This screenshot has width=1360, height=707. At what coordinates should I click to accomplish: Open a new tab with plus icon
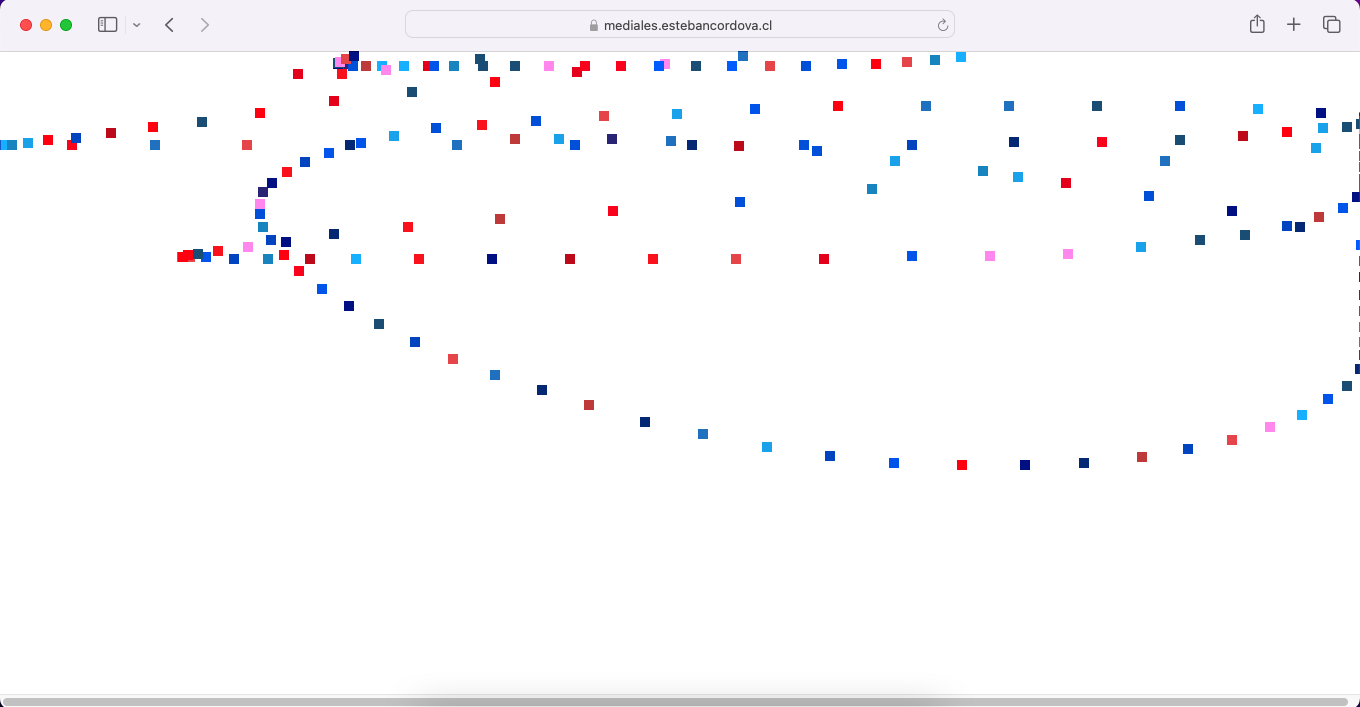pyautogui.click(x=1294, y=25)
